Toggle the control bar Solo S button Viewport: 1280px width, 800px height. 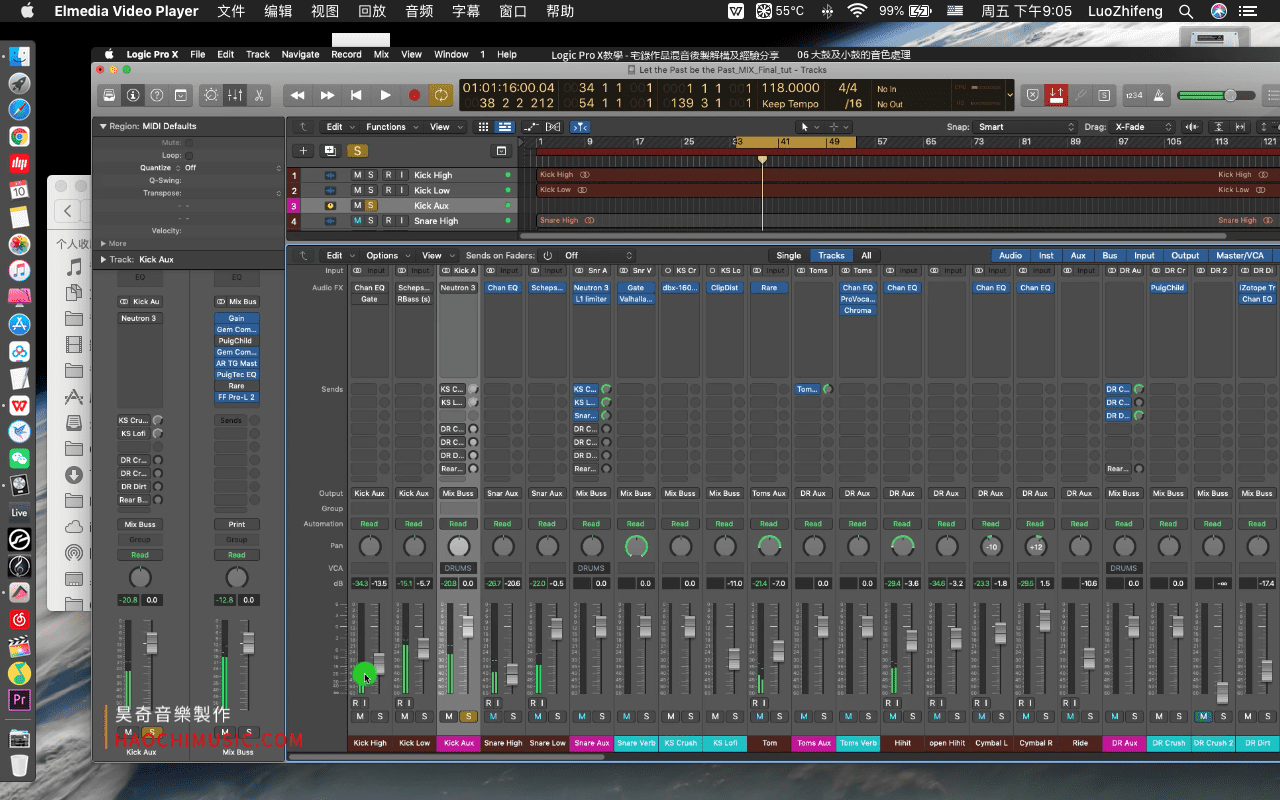[1104, 95]
